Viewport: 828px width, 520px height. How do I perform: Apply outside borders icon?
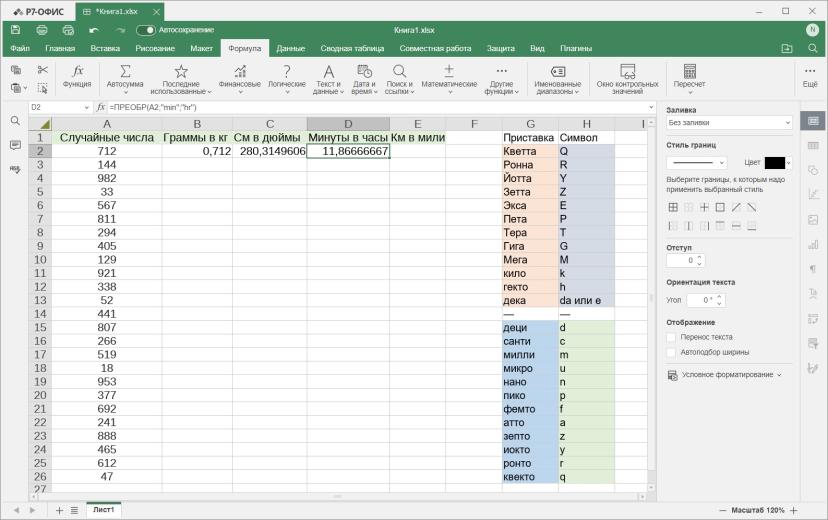point(720,207)
